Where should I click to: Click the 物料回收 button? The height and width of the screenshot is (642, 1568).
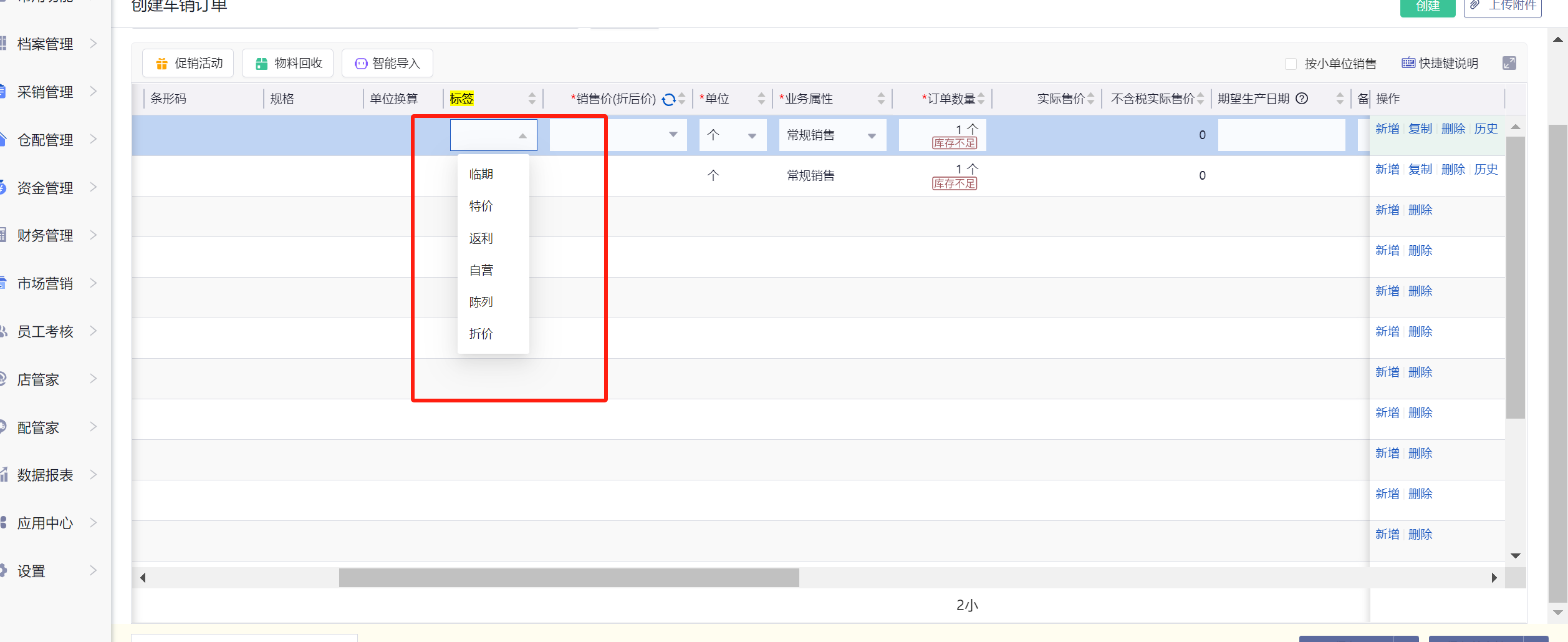point(288,64)
